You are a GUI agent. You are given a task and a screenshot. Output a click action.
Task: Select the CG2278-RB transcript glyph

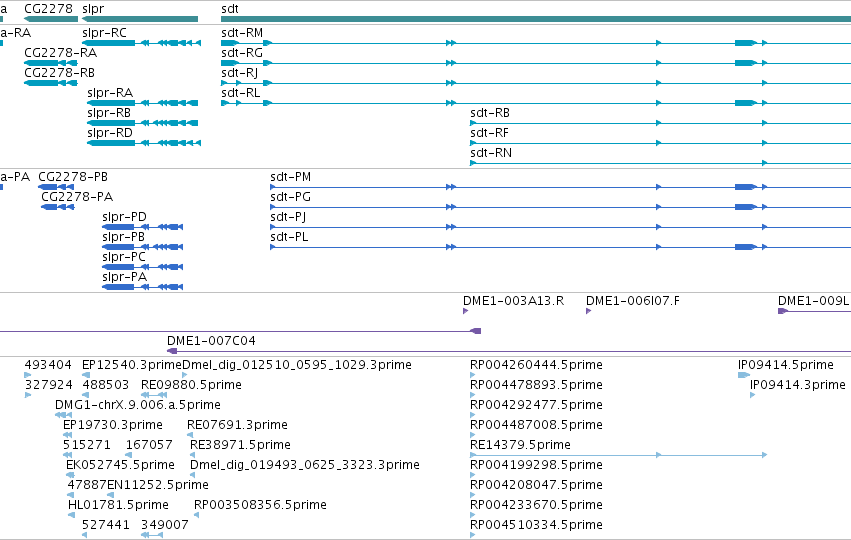pyautogui.click(x=51, y=83)
